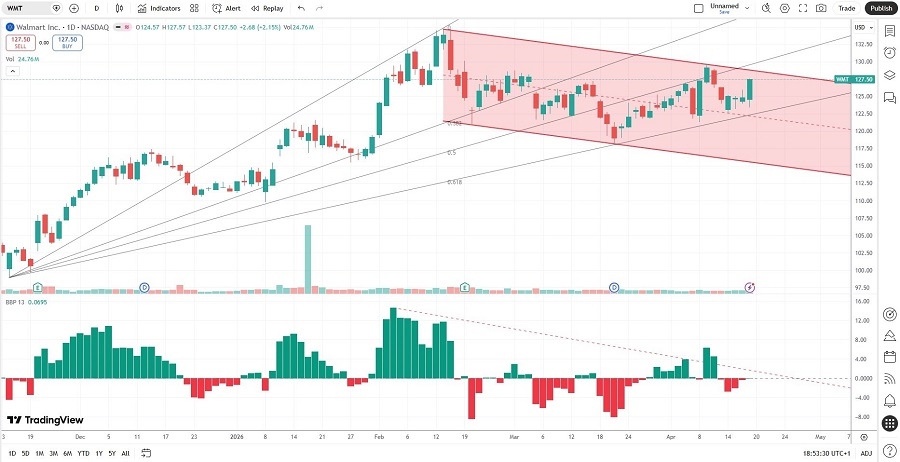Click the second D dividend marker near March
900x462 pixels.
[x=614, y=286]
